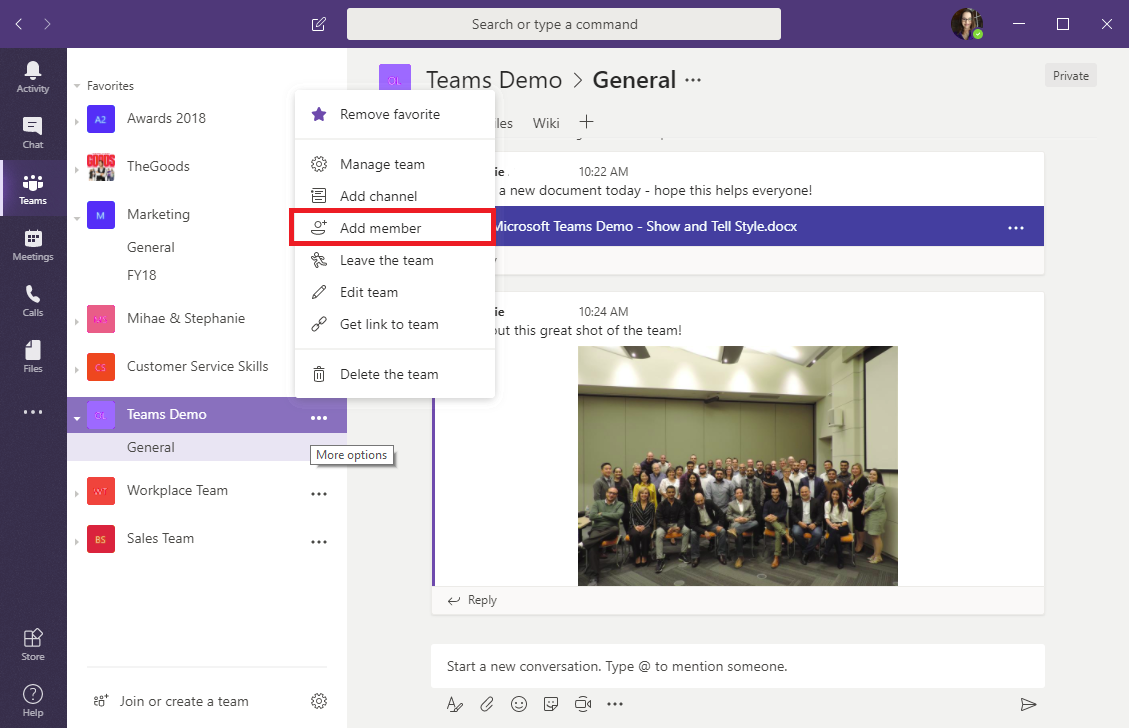Toggle favorite off via Remove favorite star
Viewport: 1129px width, 728px height.
coord(384,114)
